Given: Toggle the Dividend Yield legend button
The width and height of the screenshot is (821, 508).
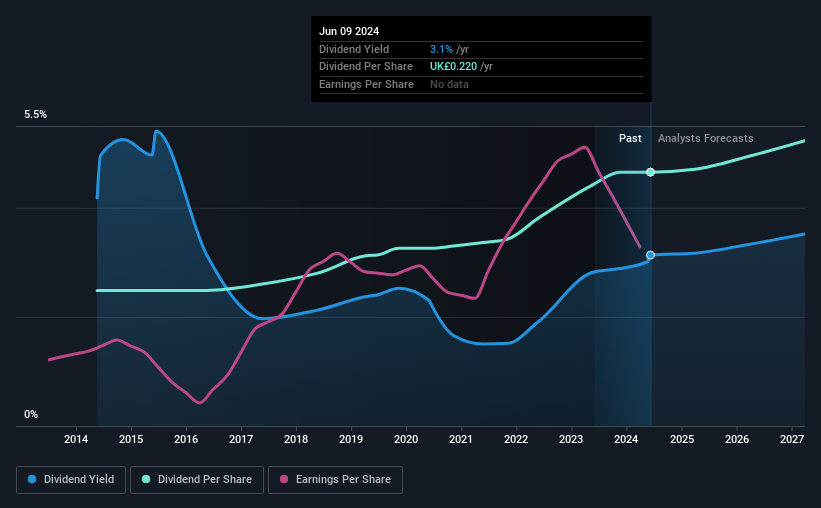Looking at the screenshot, I should 71,480.
